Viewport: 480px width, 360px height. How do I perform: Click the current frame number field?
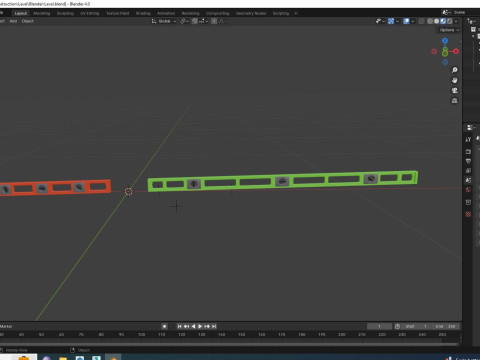380,326
